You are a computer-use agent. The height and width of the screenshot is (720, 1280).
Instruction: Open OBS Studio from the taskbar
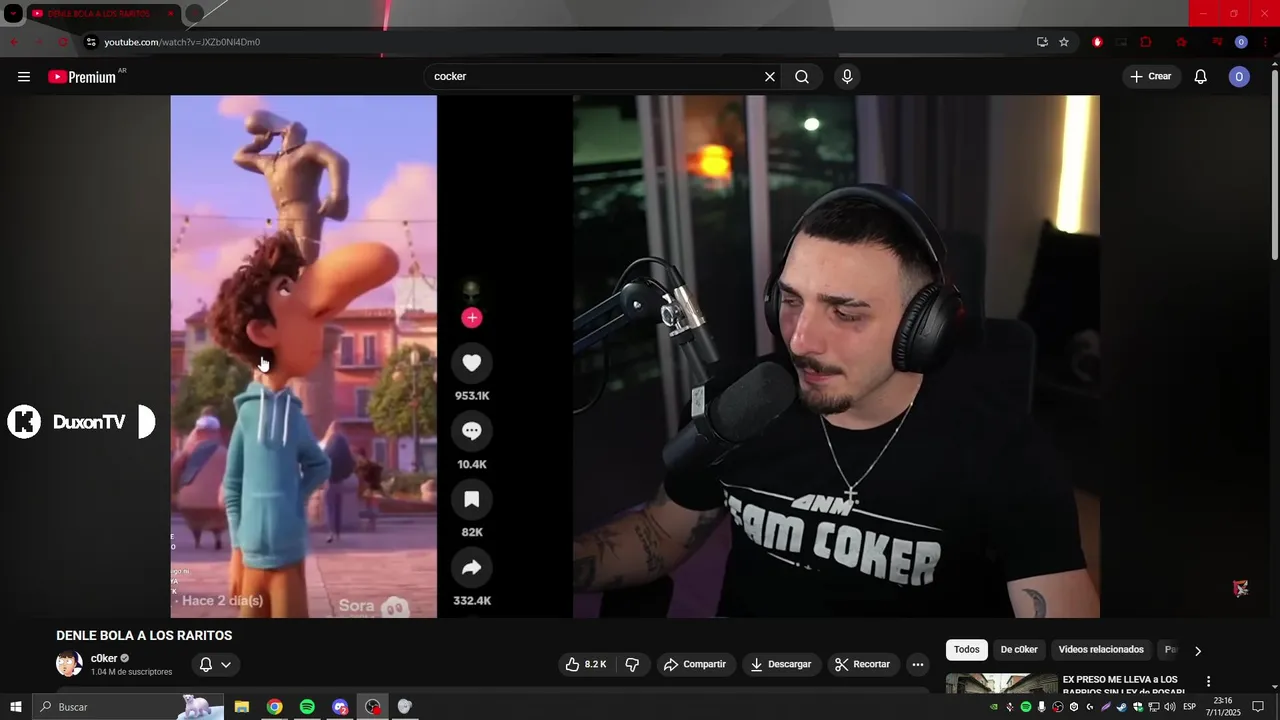[373, 707]
